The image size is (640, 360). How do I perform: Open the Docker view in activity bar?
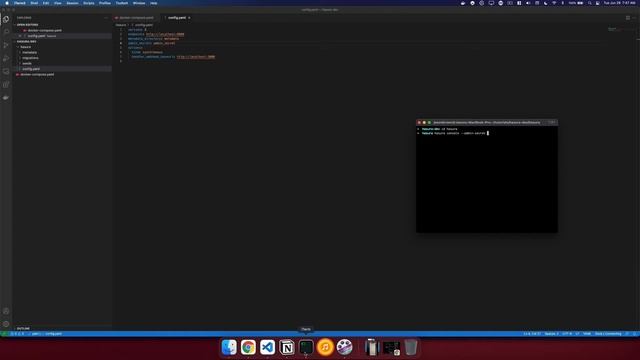(6, 98)
